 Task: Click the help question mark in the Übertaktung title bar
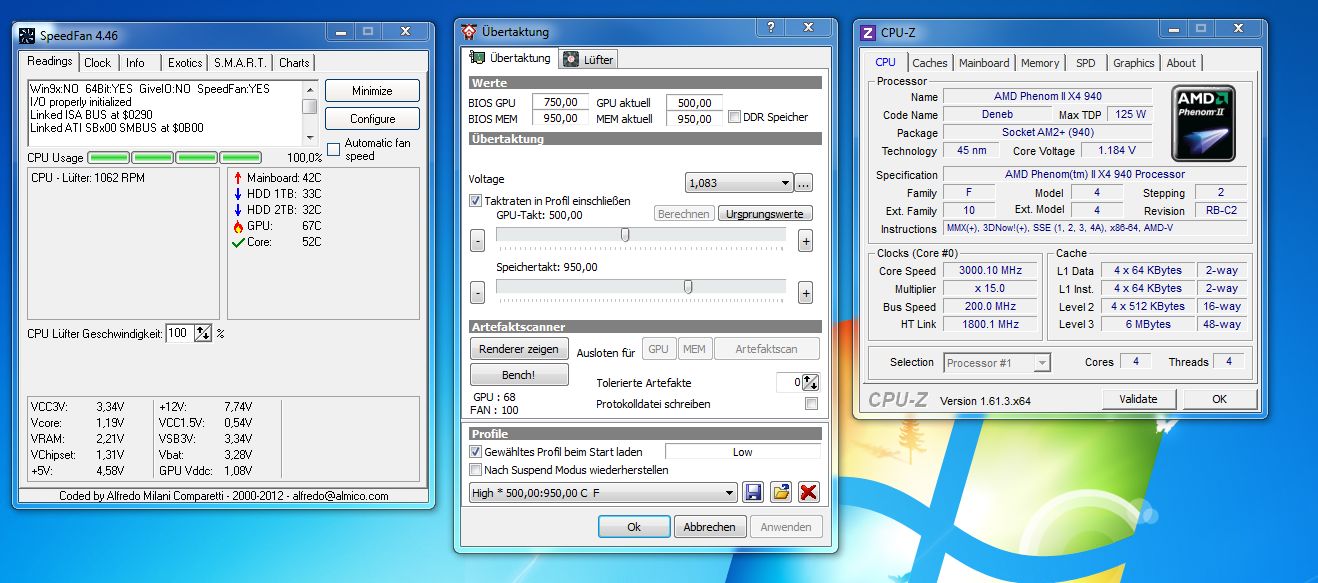770,27
